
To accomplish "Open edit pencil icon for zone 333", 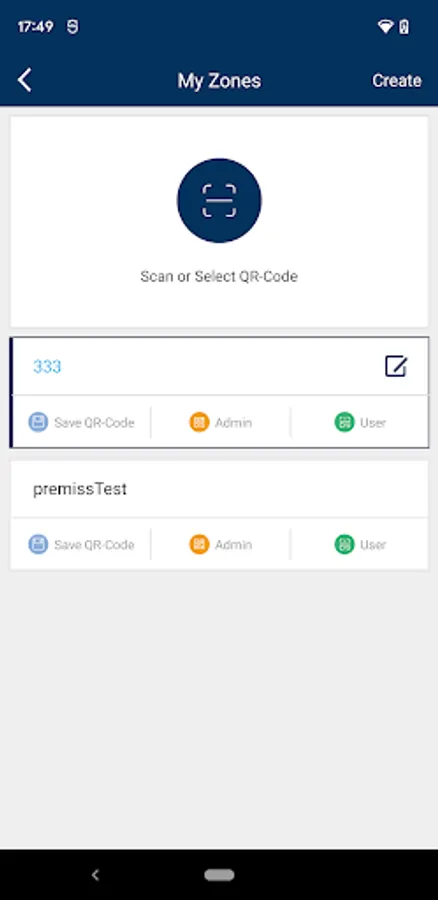I will pos(396,366).
